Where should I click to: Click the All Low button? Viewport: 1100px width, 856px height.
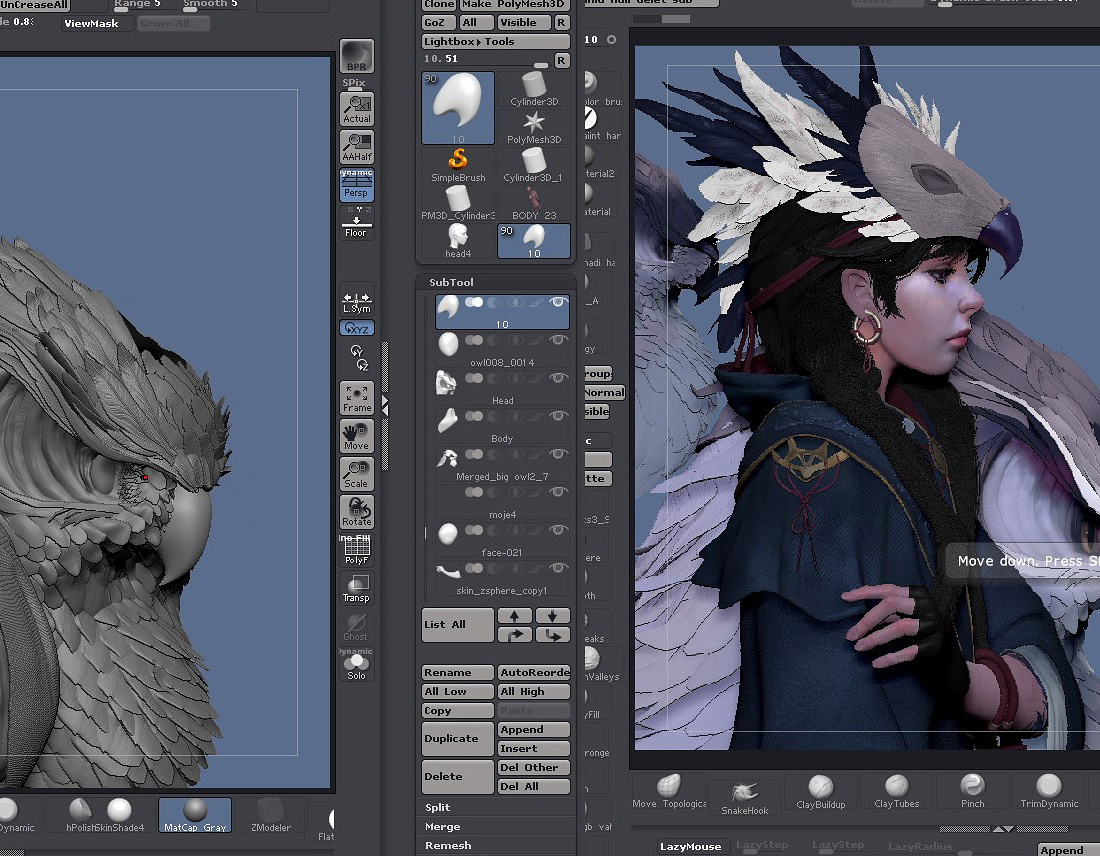457,691
